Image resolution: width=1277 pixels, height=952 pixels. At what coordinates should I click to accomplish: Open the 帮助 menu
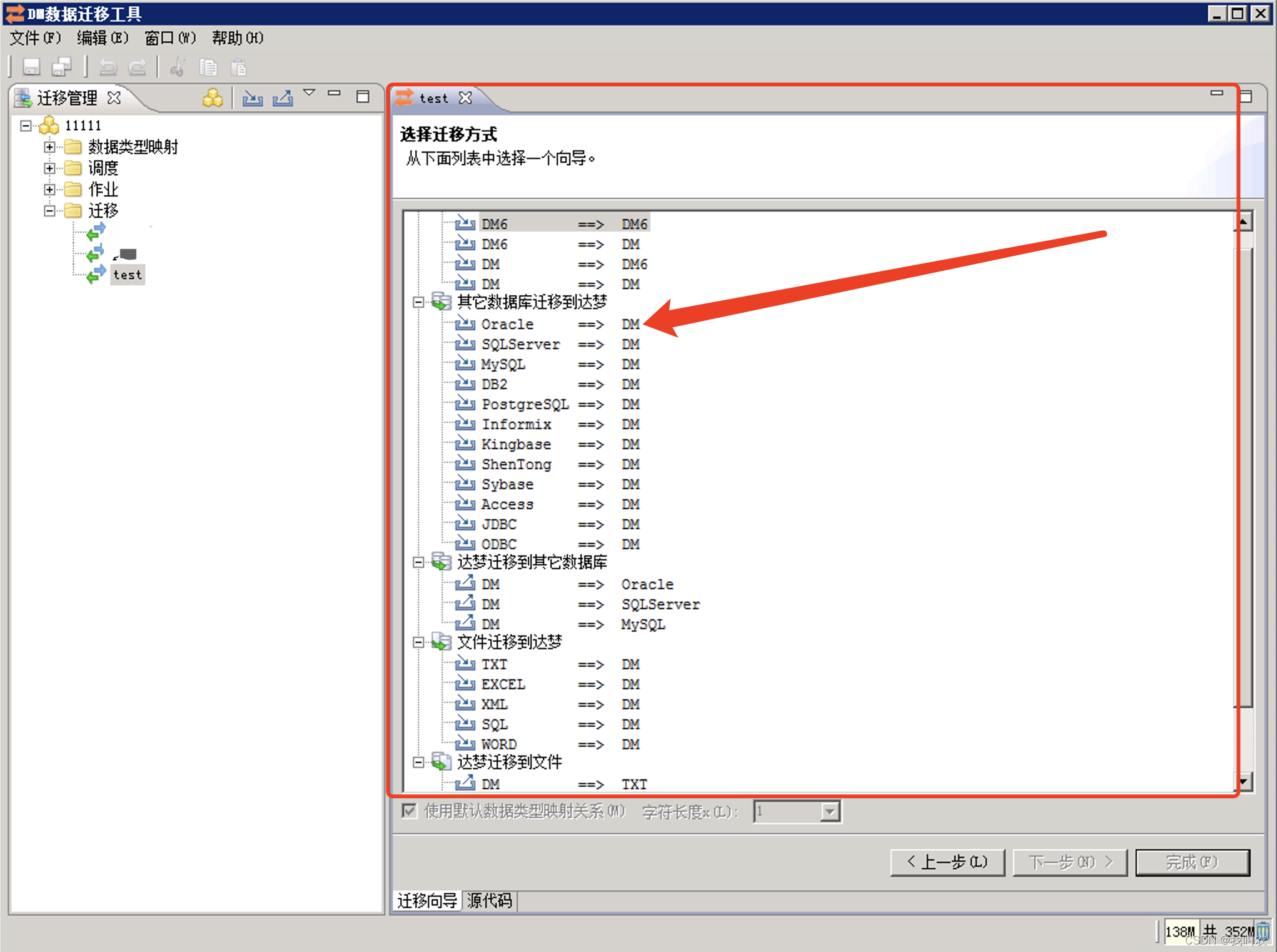click(x=238, y=38)
